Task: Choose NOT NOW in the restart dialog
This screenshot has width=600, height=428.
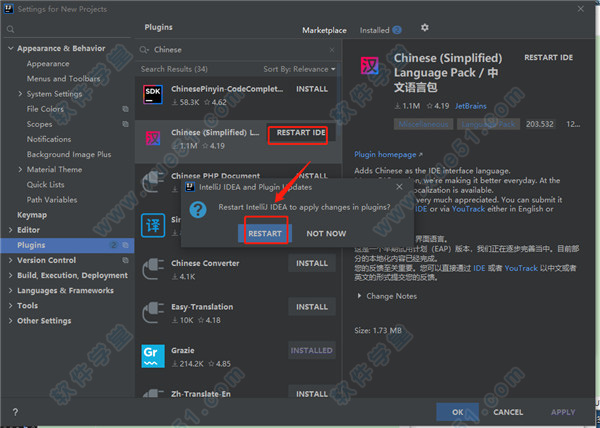Action: (x=326, y=232)
